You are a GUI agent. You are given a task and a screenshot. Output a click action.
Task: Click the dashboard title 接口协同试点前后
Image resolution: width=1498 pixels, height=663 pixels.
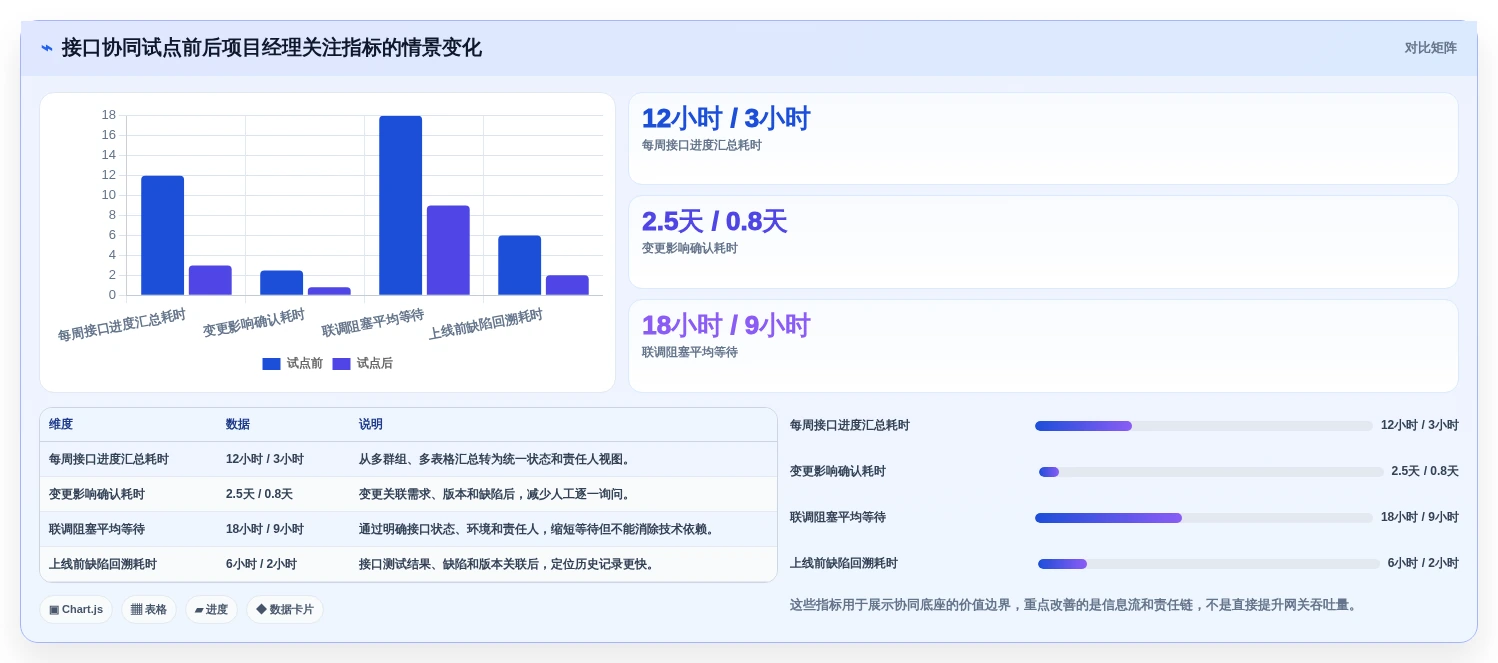pos(271,48)
